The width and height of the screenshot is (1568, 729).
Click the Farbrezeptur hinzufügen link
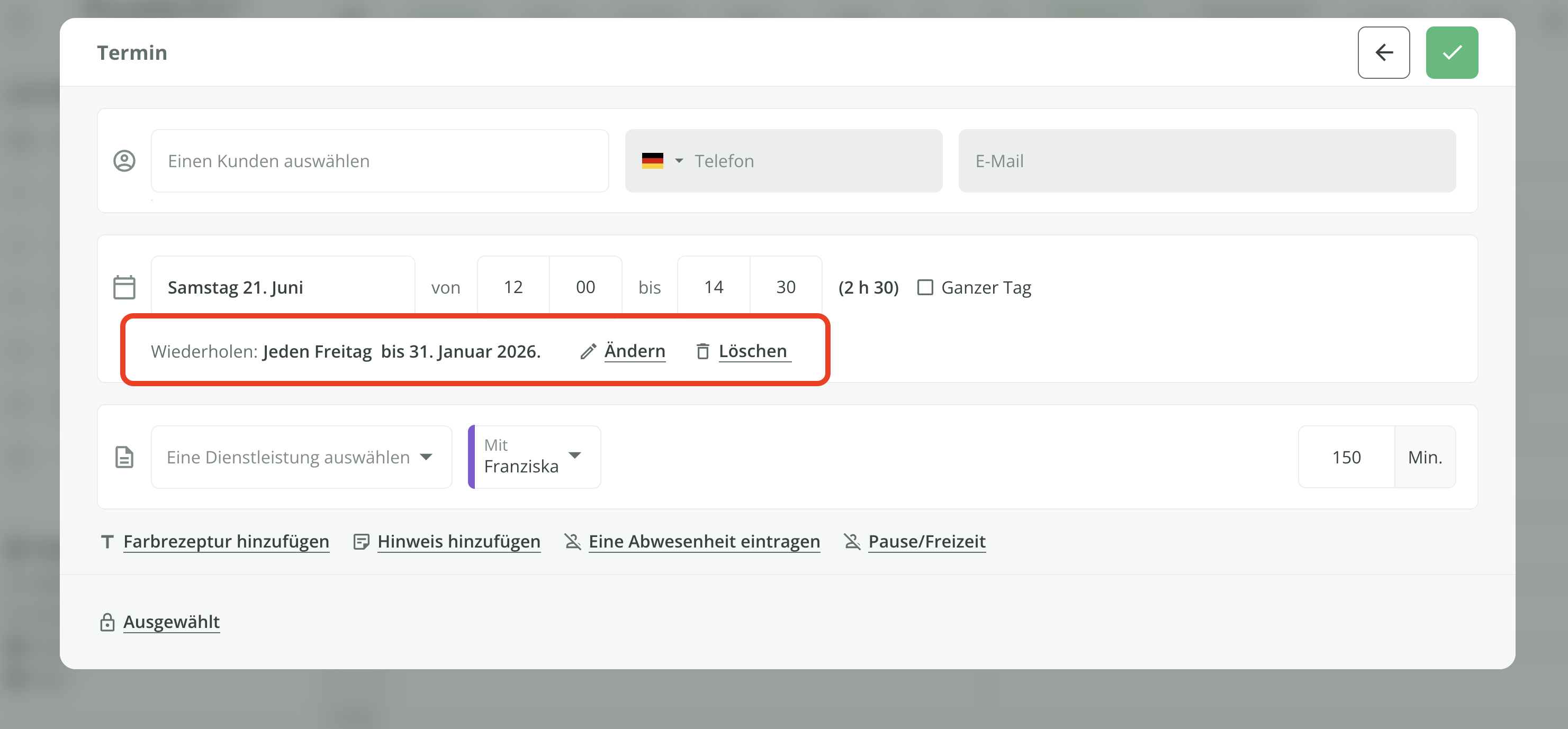point(226,541)
